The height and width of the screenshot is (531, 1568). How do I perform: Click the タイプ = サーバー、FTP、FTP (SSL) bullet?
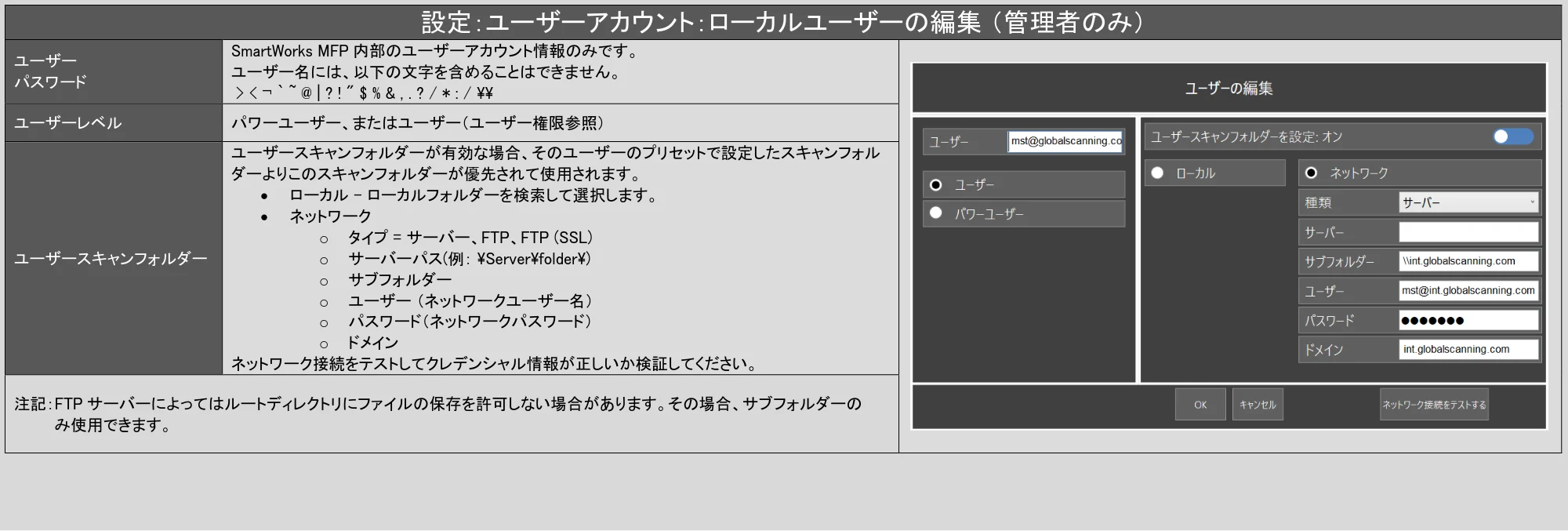pos(470,238)
